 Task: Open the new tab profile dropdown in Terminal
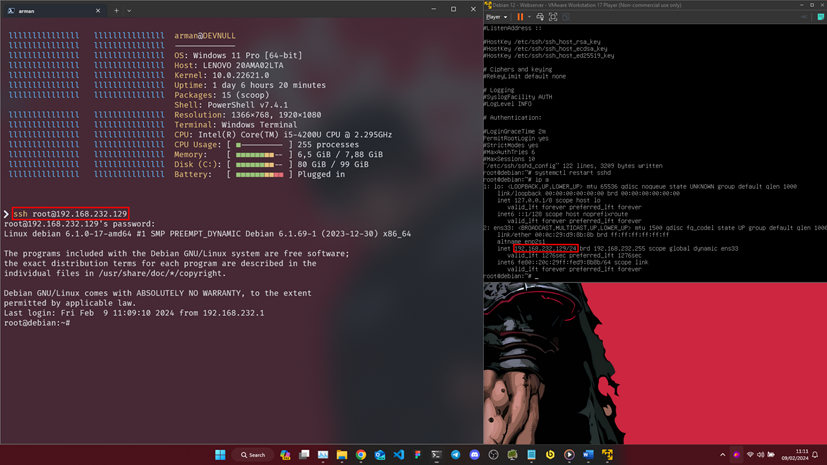coord(129,10)
